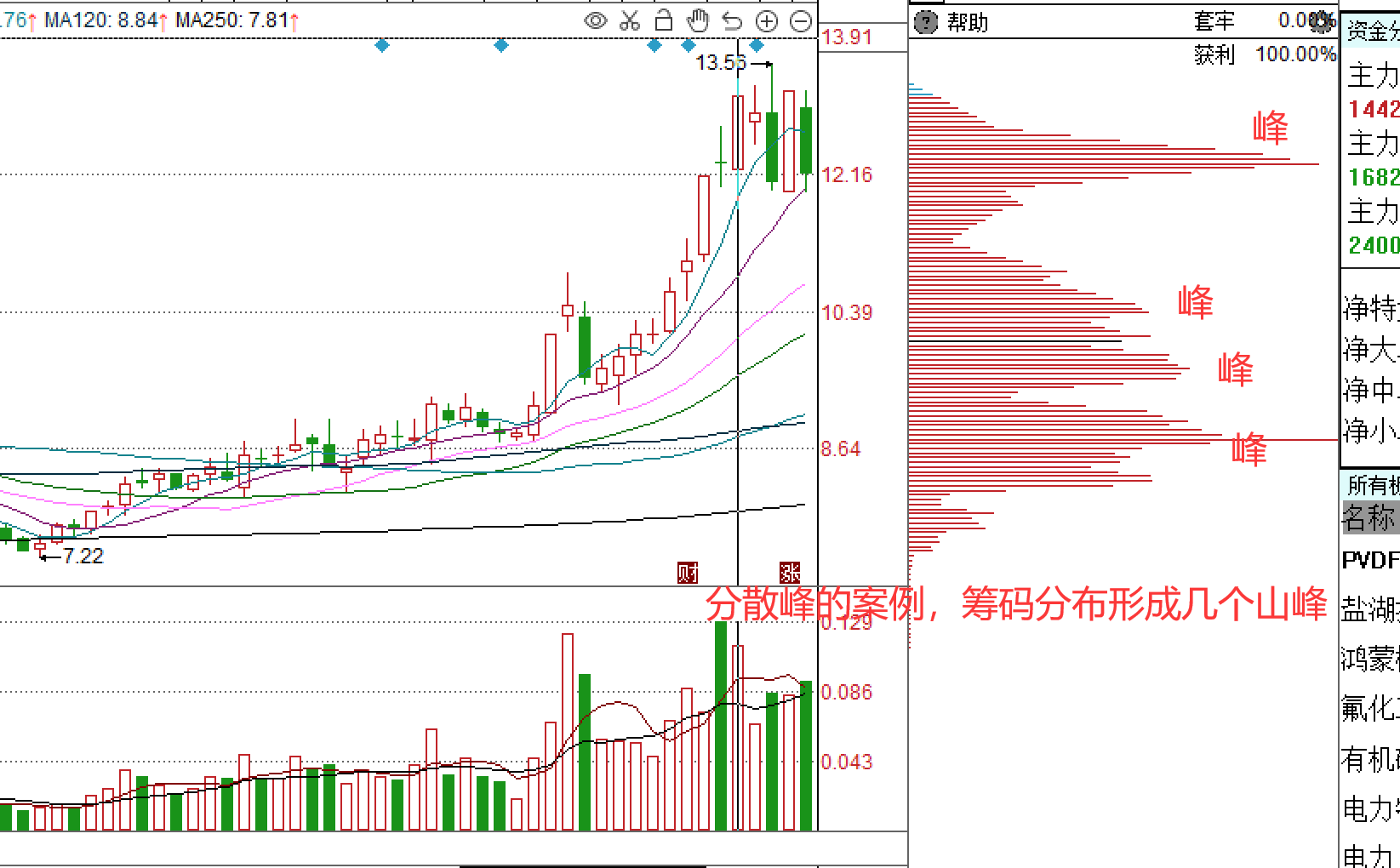The image size is (1400, 868).
Task: Click the 名称 column header
Action: point(1370,517)
